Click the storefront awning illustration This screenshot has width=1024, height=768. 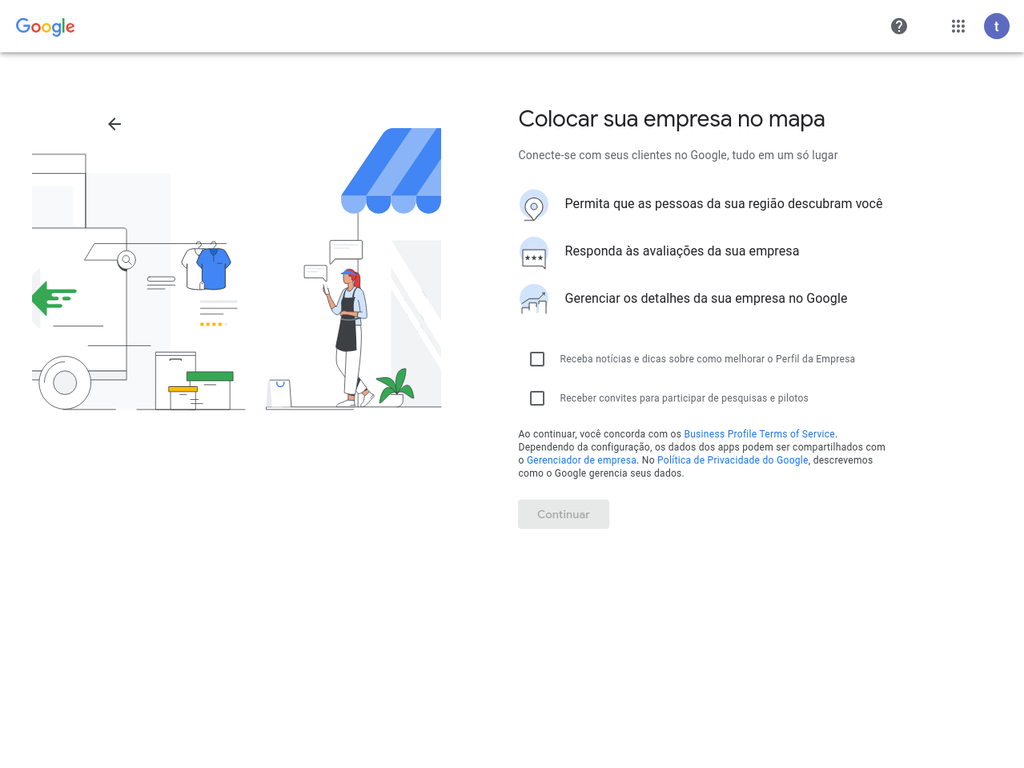tap(392, 170)
